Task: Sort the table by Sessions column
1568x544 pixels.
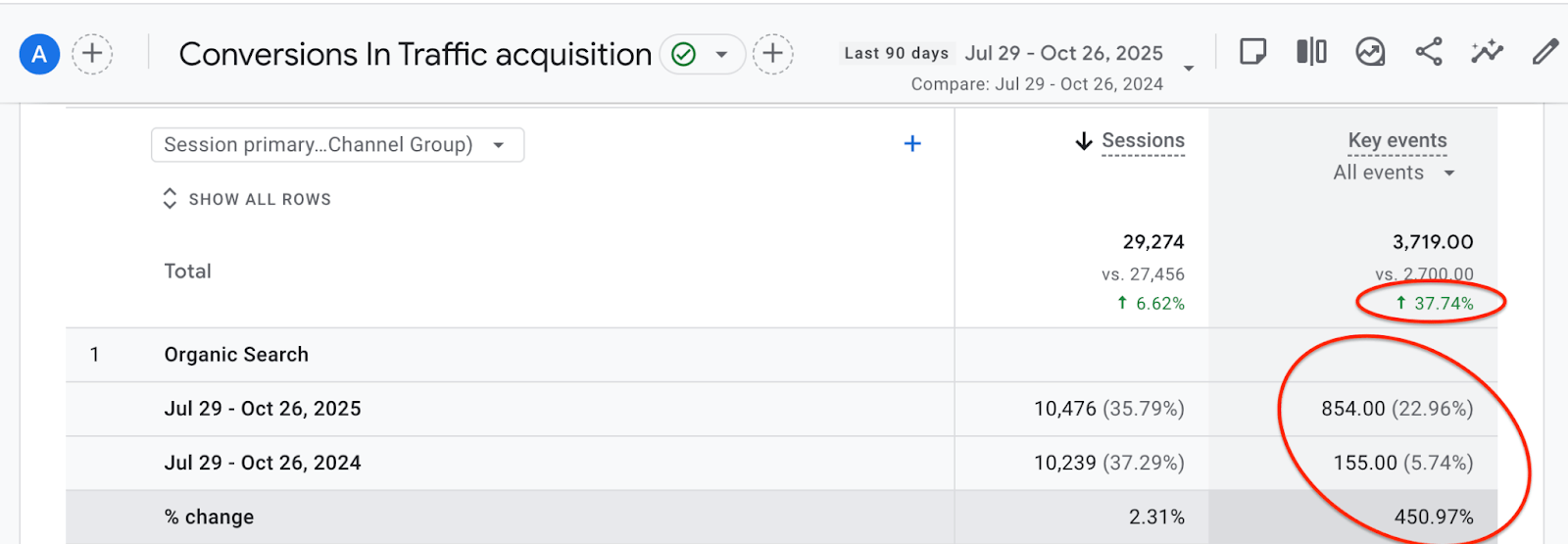Action: (x=1143, y=141)
